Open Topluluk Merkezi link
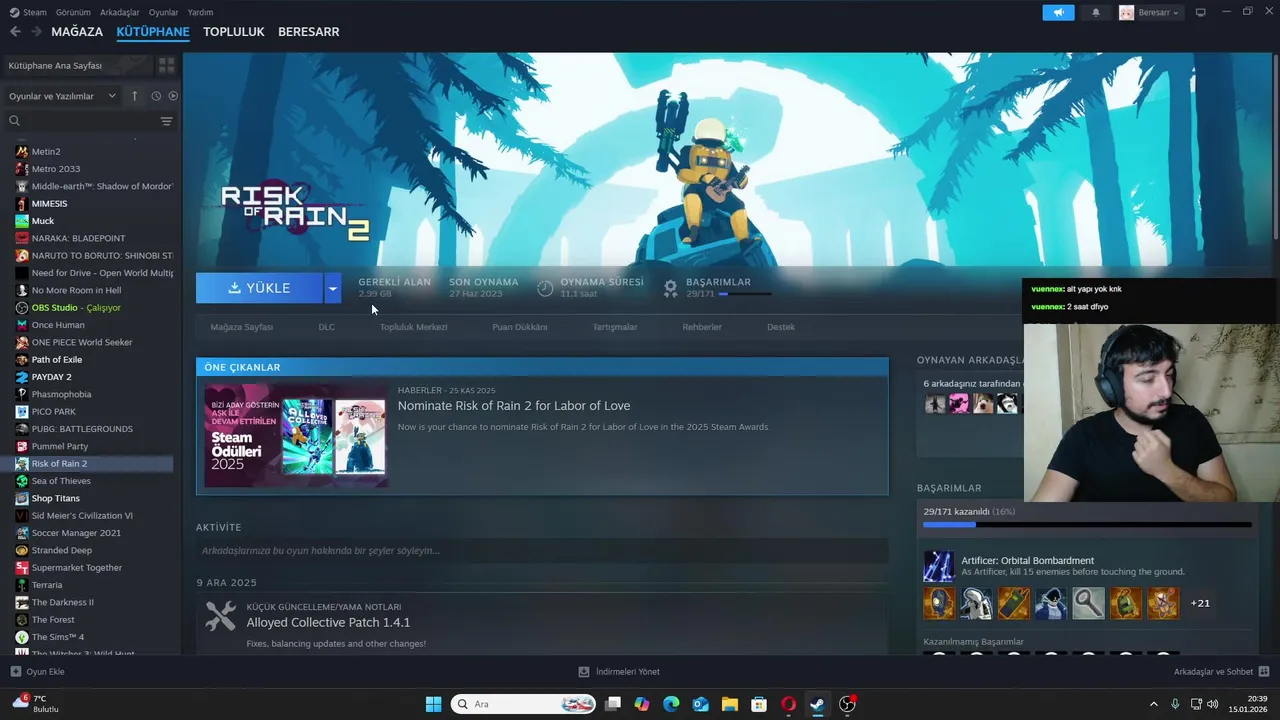 (413, 327)
